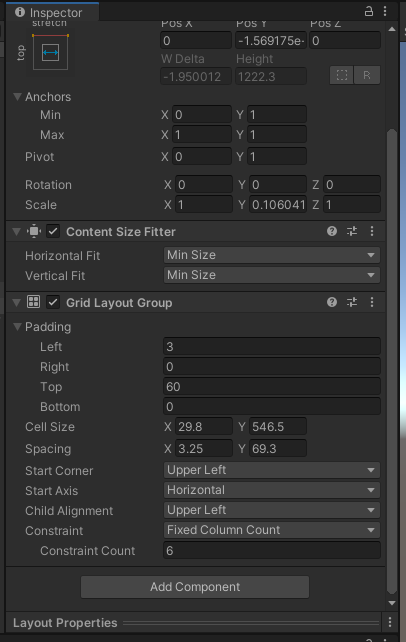Click the Pivot X field

pyautogui.click(x=202, y=156)
